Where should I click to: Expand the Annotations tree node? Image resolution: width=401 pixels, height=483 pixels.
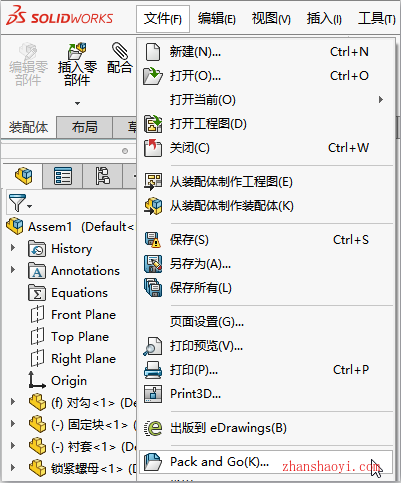coord(13,269)
